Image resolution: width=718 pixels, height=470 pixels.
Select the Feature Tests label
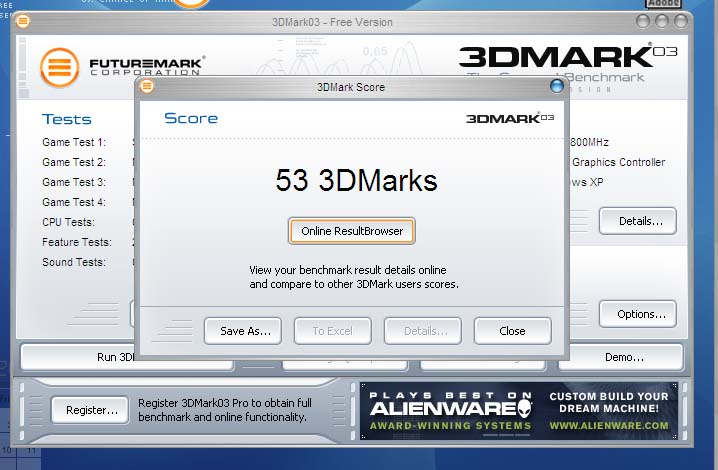[x=76, y=242]
